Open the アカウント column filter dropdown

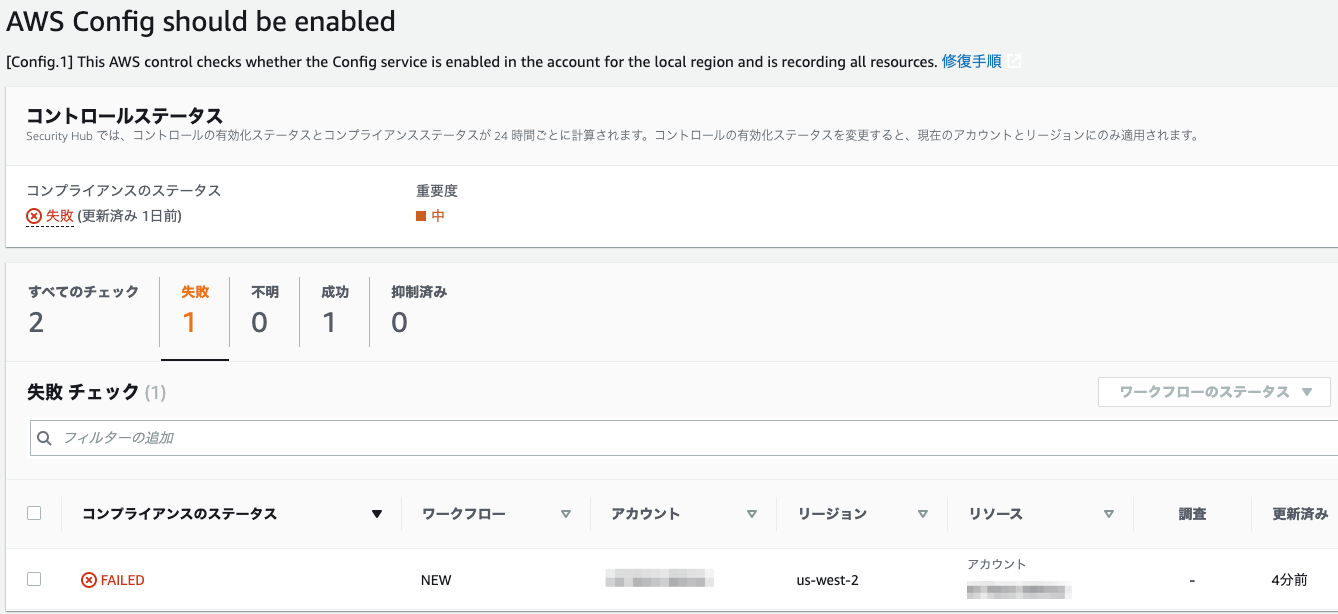751,513
